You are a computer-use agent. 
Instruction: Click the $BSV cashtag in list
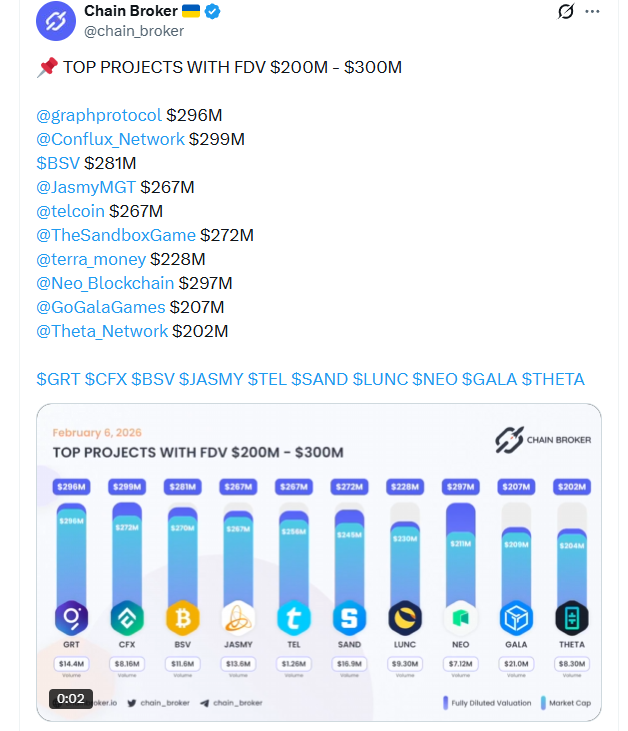tap(58, 163)
